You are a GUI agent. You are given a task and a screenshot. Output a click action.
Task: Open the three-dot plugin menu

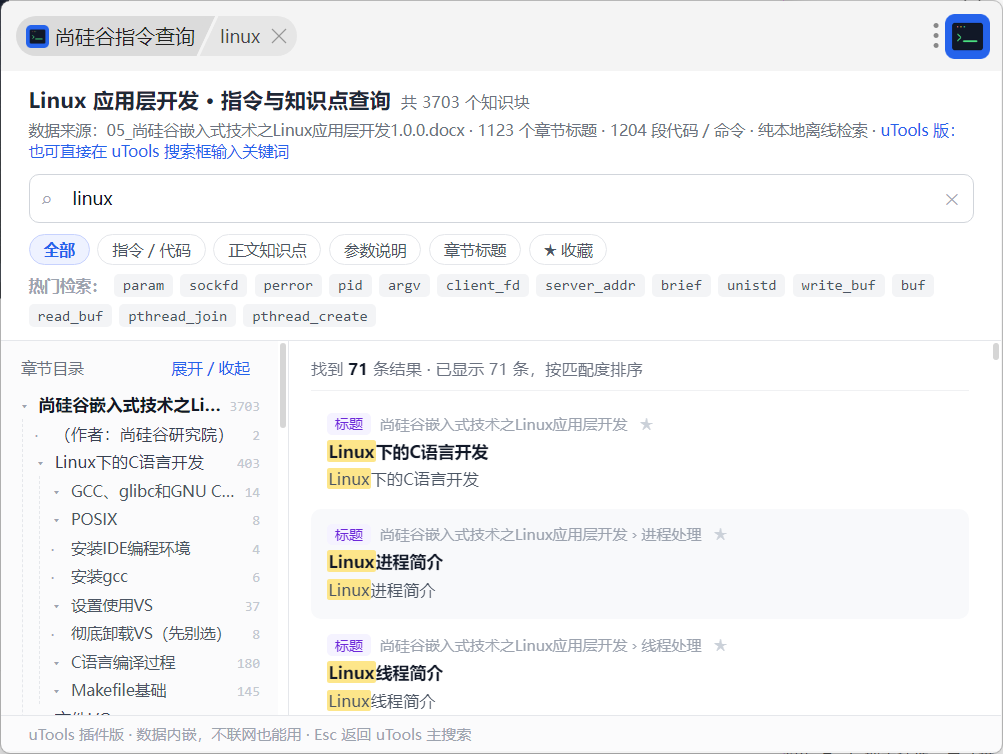click(935, 36)
